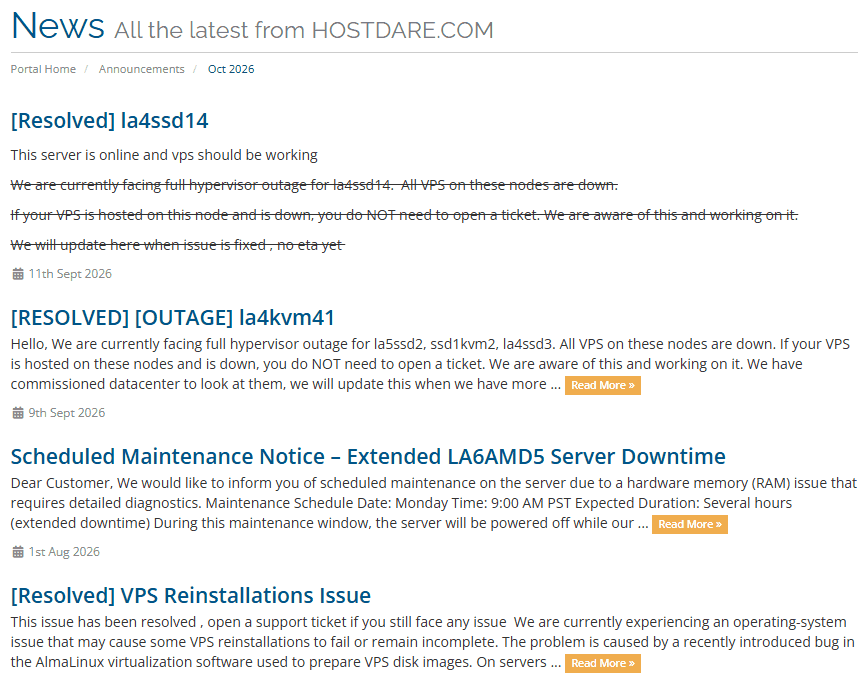
Task: Click the date text "9th Sept 2026"
Action: (67, 413)
